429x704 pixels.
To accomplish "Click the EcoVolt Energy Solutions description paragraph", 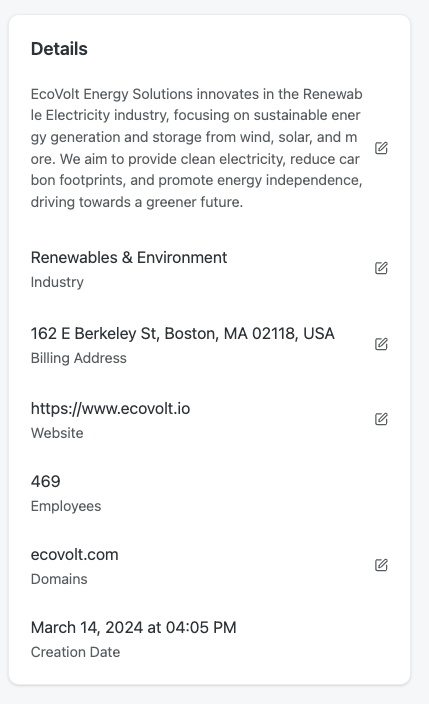I will click(x=197, y=148).
